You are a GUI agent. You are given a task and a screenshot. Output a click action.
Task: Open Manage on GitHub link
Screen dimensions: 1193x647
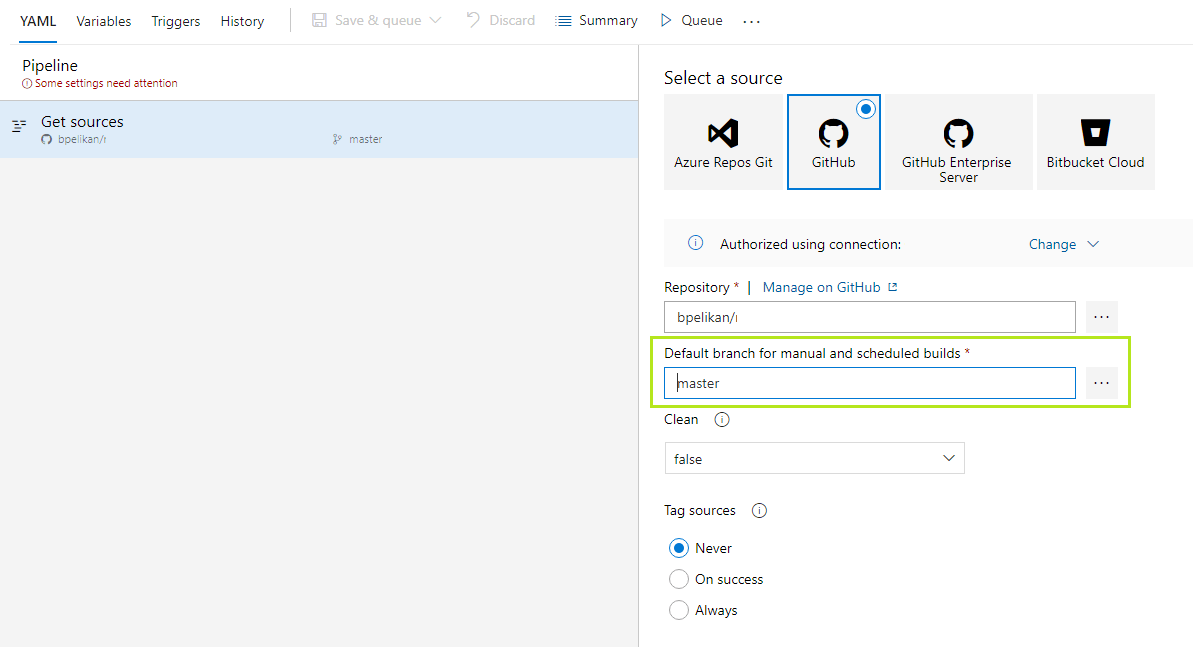click(x=821, y=287)
